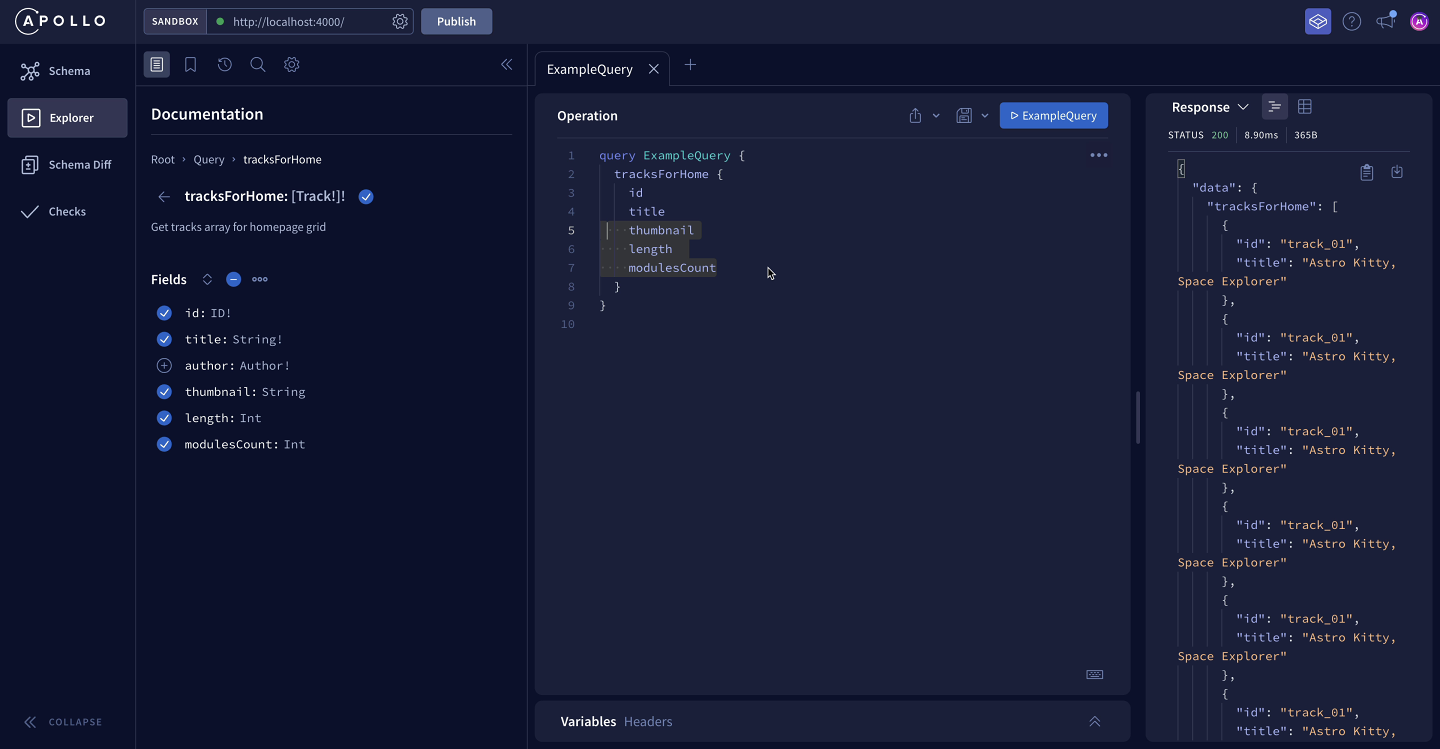Open the bookmarks collections icon
This screenshot has height=749, width=1440.
click(x=190, y=64)
